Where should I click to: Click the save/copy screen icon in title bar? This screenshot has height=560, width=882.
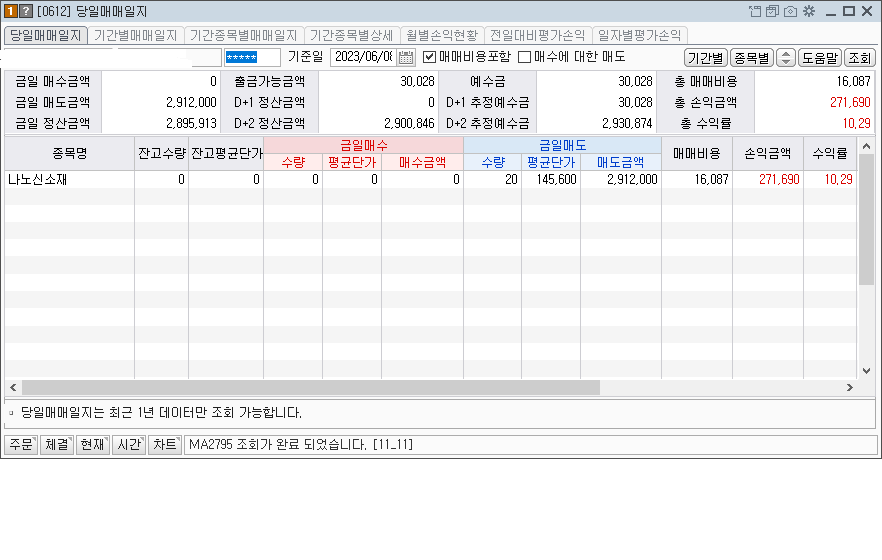click(772, 11)
